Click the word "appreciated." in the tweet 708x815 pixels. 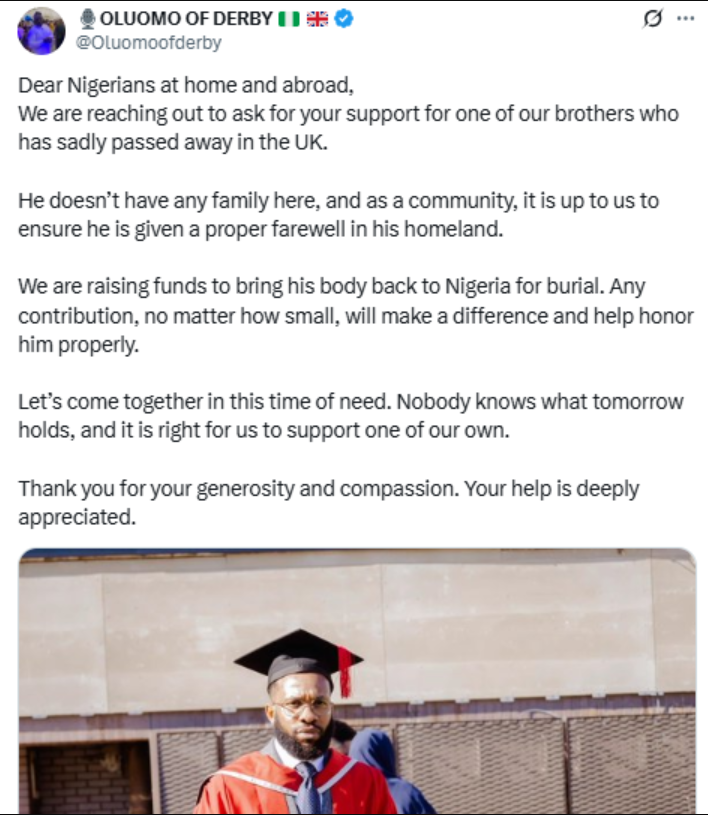pyautogui.click(x=75, y=518)
